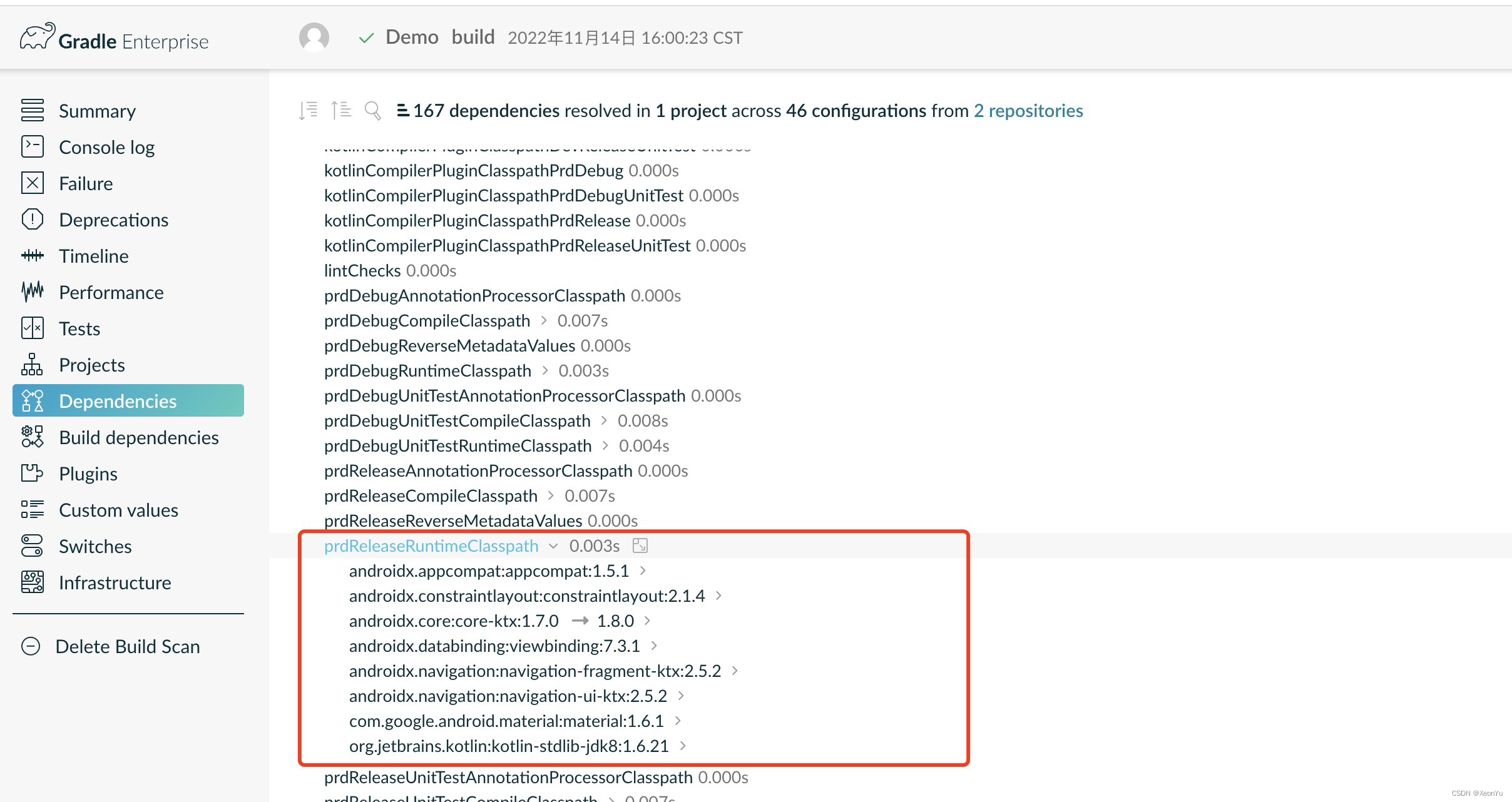Click the Delete Build Scan link

tap(128, 646)
